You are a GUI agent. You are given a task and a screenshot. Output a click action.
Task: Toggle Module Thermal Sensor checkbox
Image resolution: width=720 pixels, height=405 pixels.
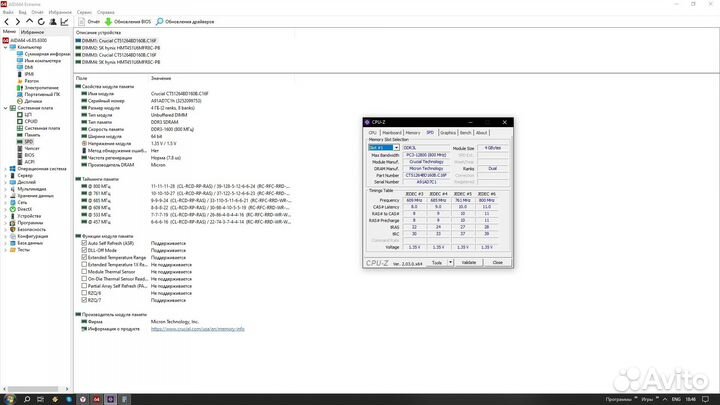click(x=84, y=271)
